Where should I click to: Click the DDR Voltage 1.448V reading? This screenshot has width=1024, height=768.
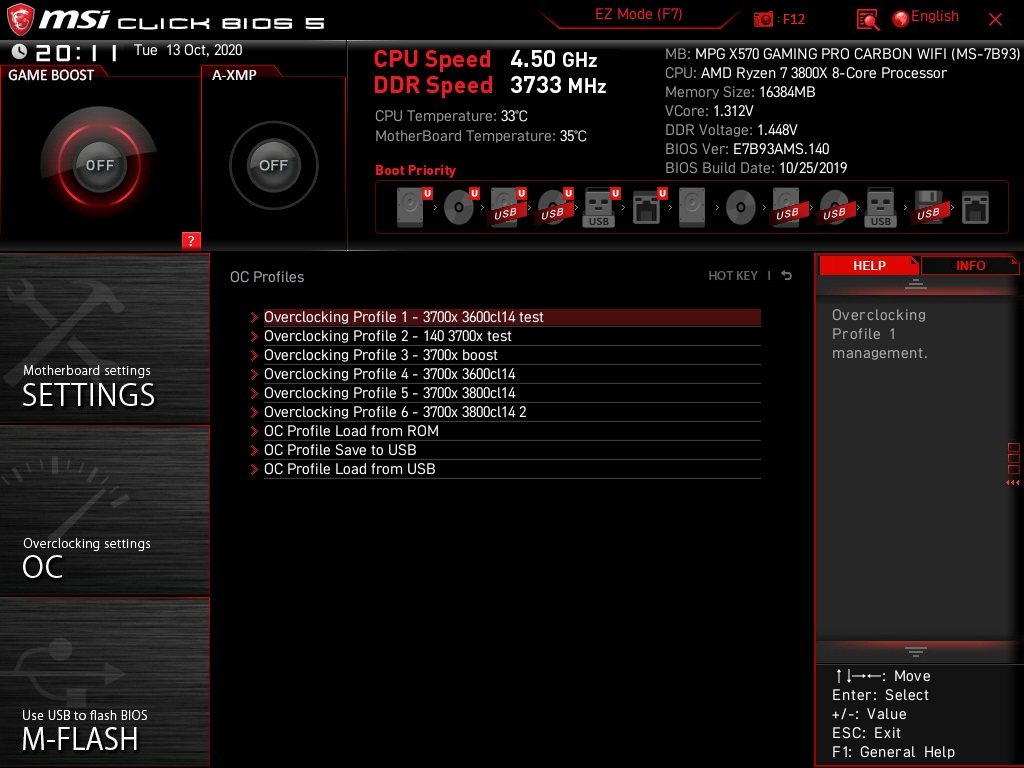click(x=731, y=130)
